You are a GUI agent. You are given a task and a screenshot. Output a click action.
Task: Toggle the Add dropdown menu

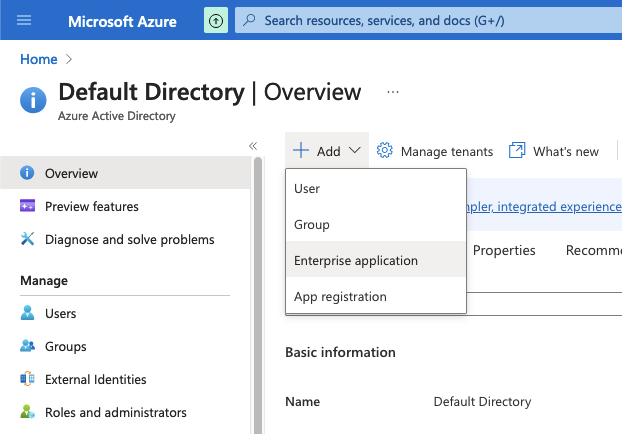(x=327, y=151)
